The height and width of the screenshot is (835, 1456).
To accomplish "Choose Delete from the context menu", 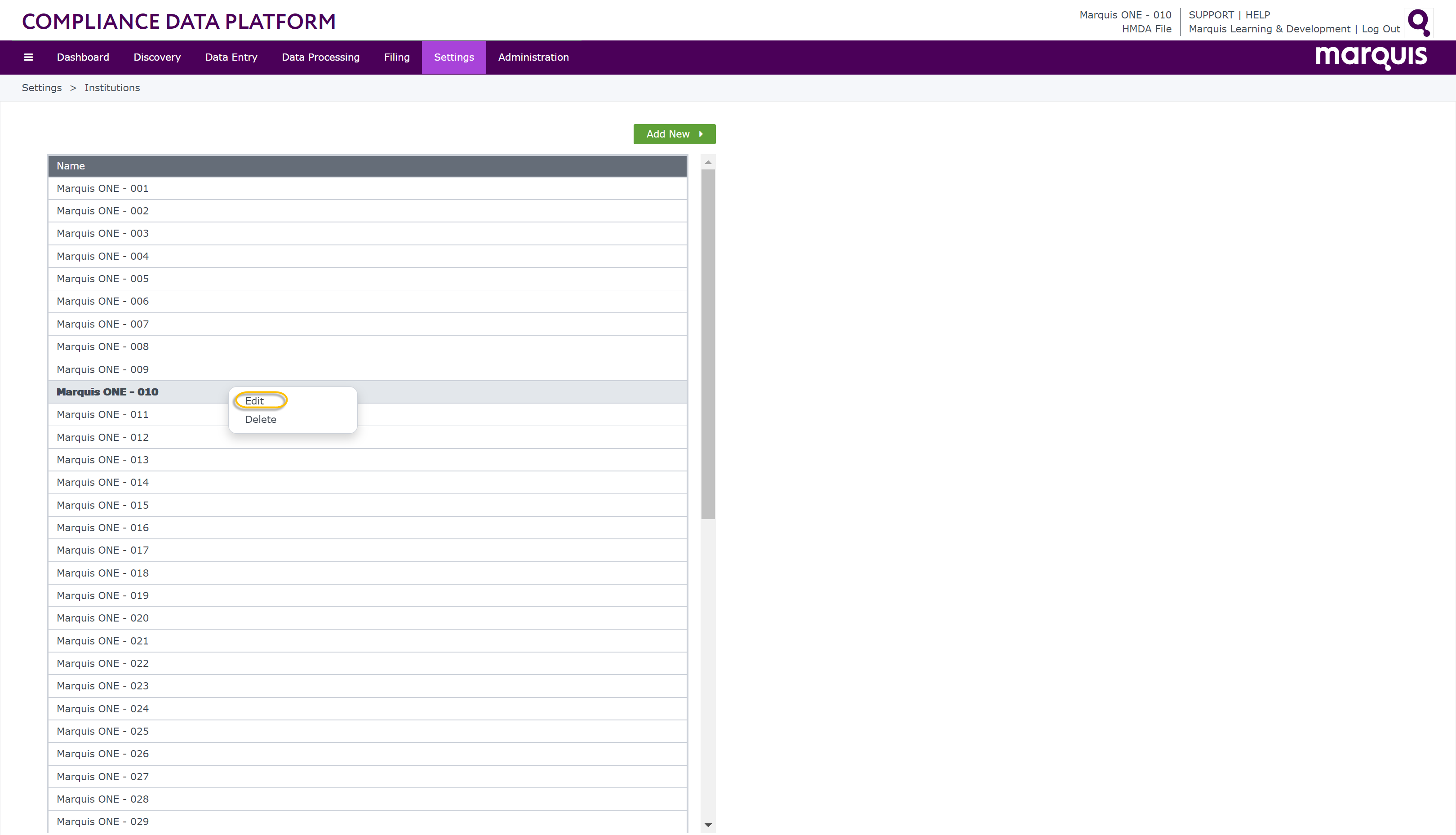I will (260, 419).
